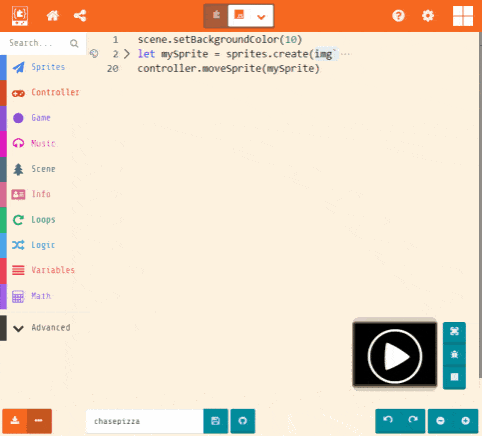Viewport: 482px width, 436px height.
Task: Switch to the JavaScript editor toggle
Action: click(239, 15)
